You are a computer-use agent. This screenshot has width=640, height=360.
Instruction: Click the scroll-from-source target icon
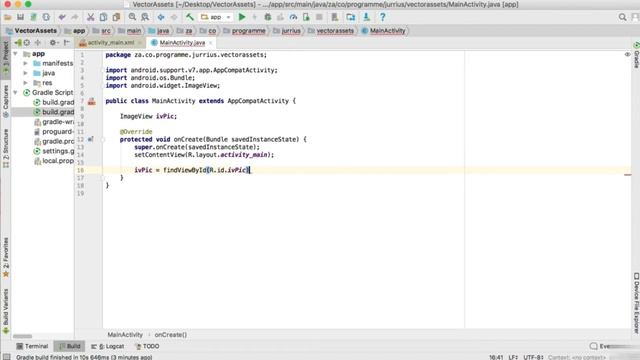click(x=27, y=42)
